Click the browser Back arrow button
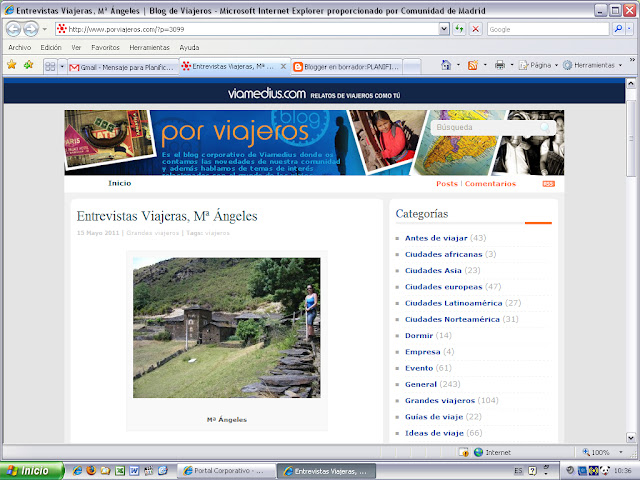 pyautogui.click(x=13, y=29)
